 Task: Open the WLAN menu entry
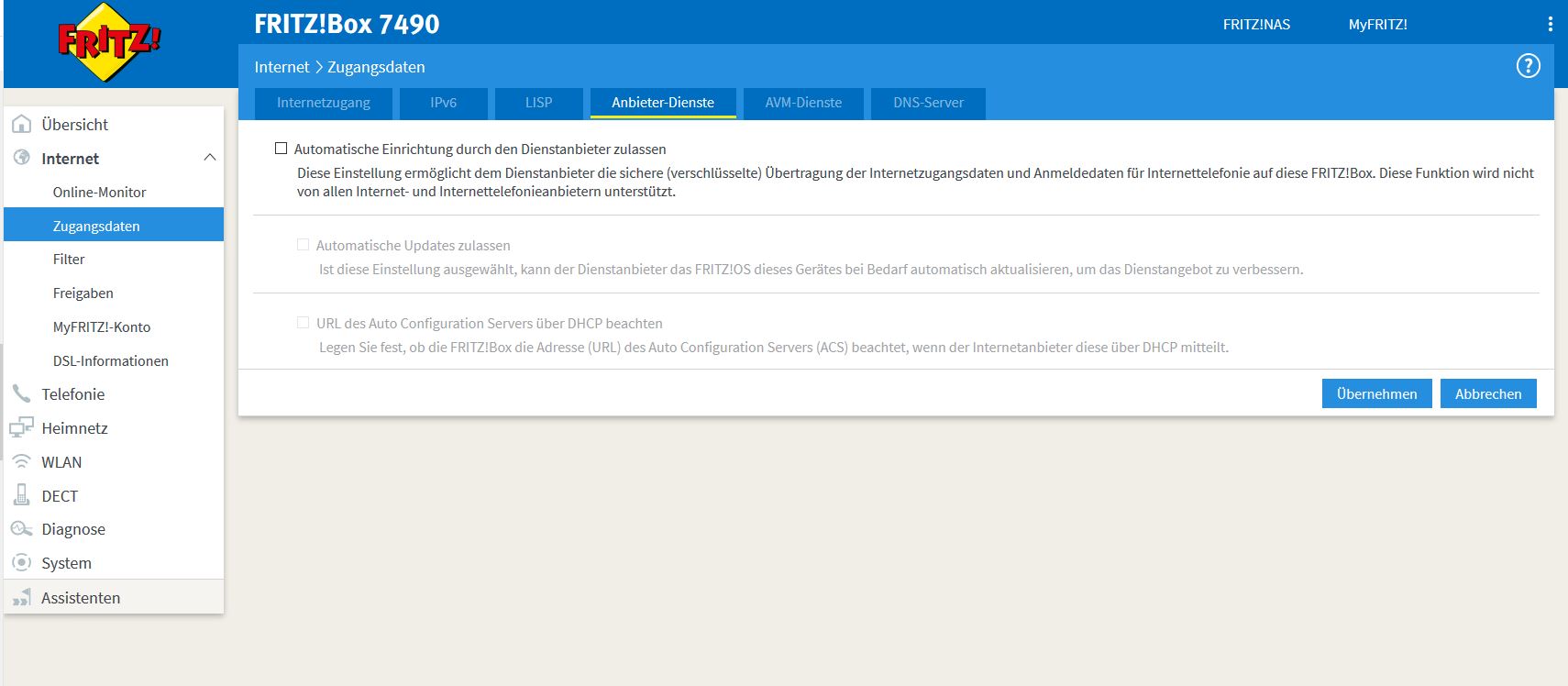coord(114,462)
